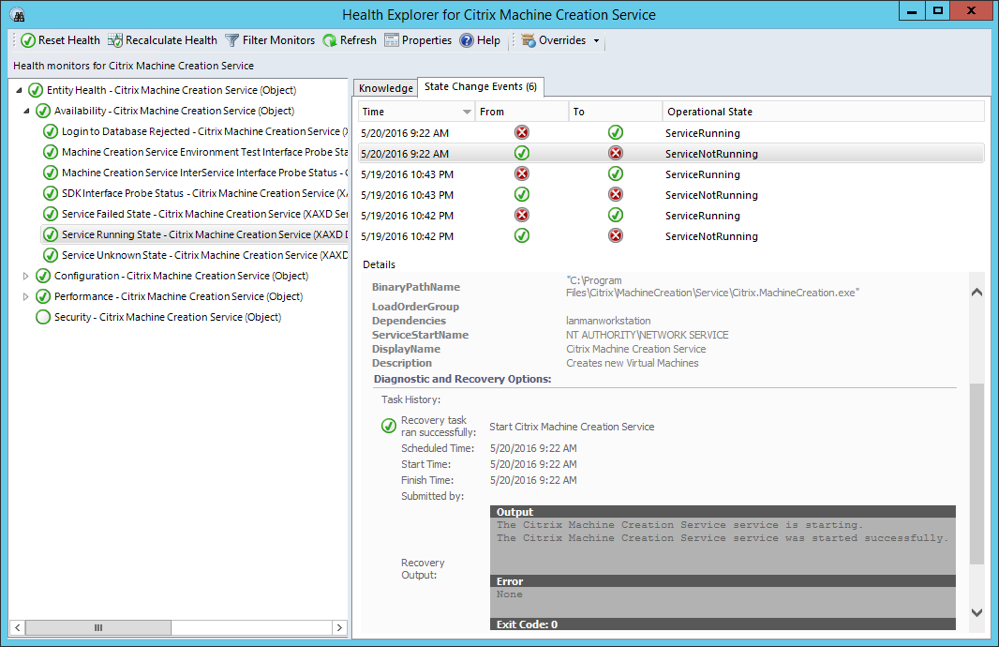Click Recalculate Health in the toolbar

162,40
